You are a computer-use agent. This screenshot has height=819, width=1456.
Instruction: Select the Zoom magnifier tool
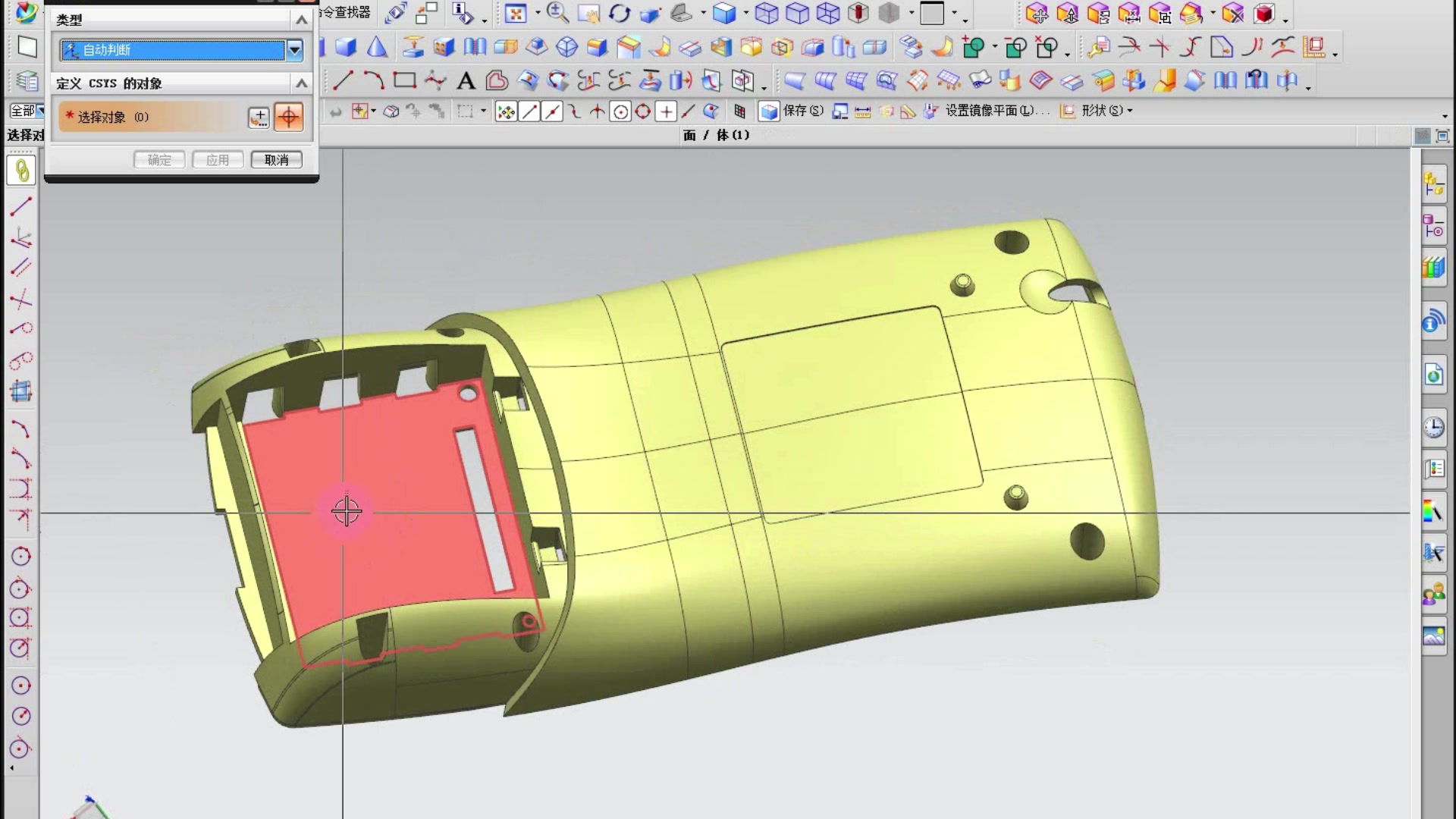pos(557,13)
